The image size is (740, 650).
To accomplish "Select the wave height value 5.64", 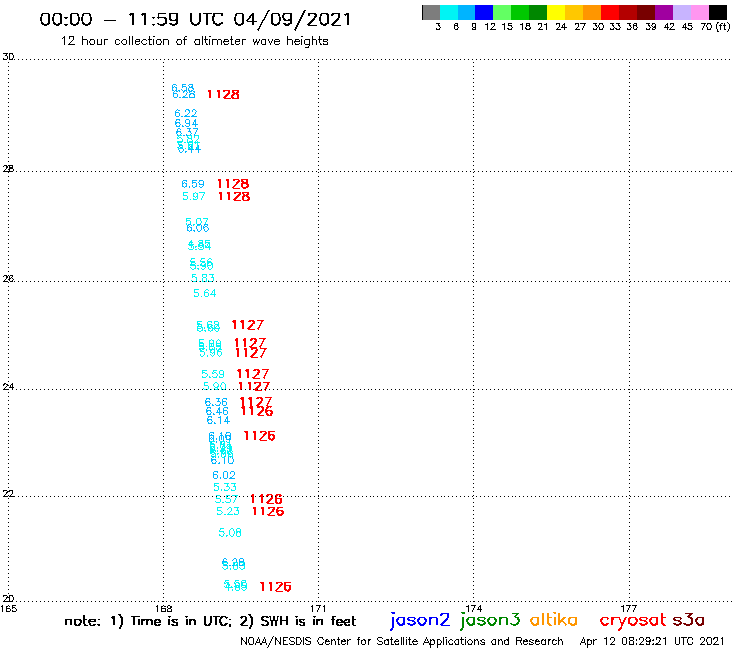I will click(x=205, y=293).
